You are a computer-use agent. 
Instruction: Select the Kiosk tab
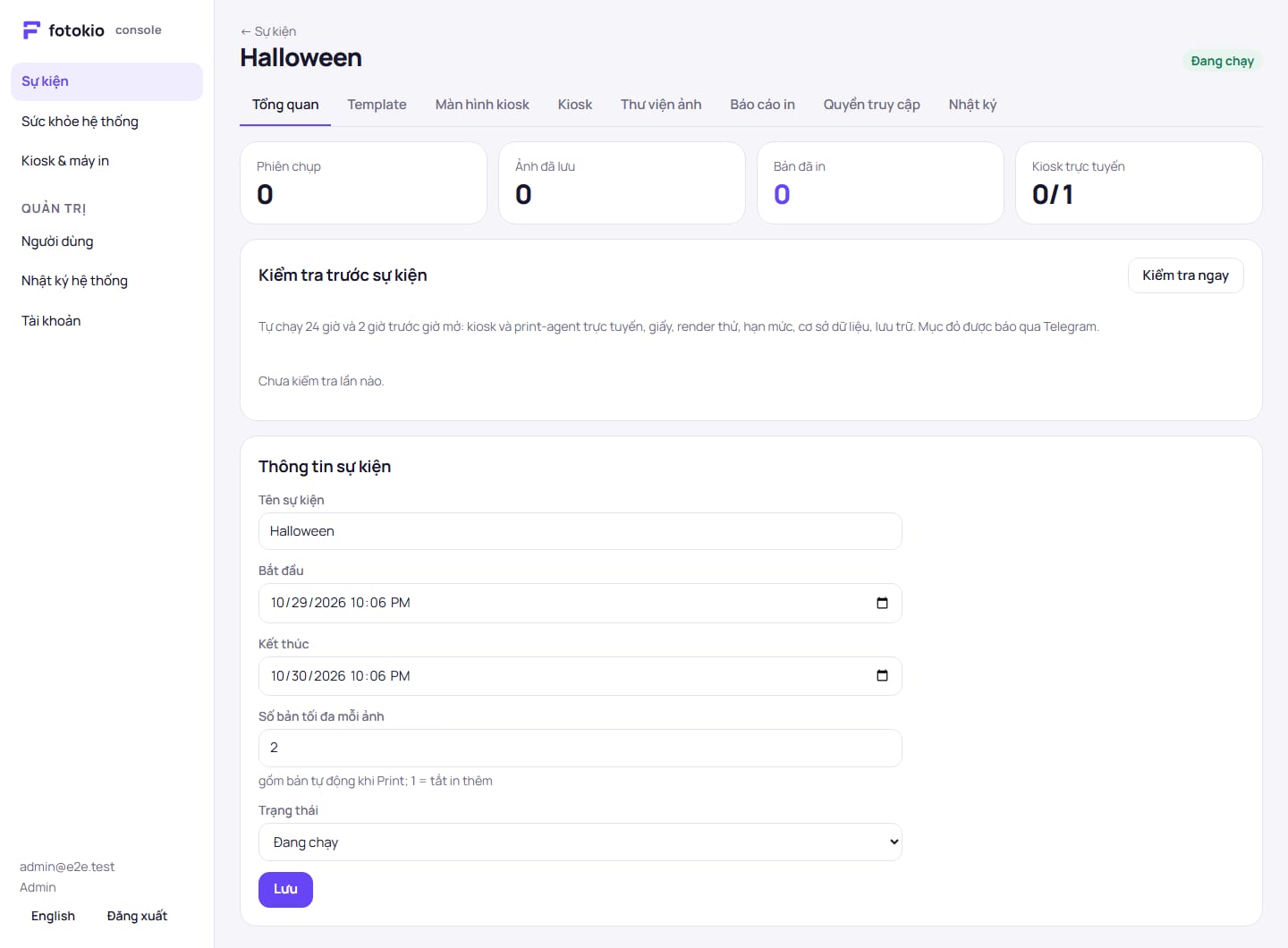pos(575,105)
